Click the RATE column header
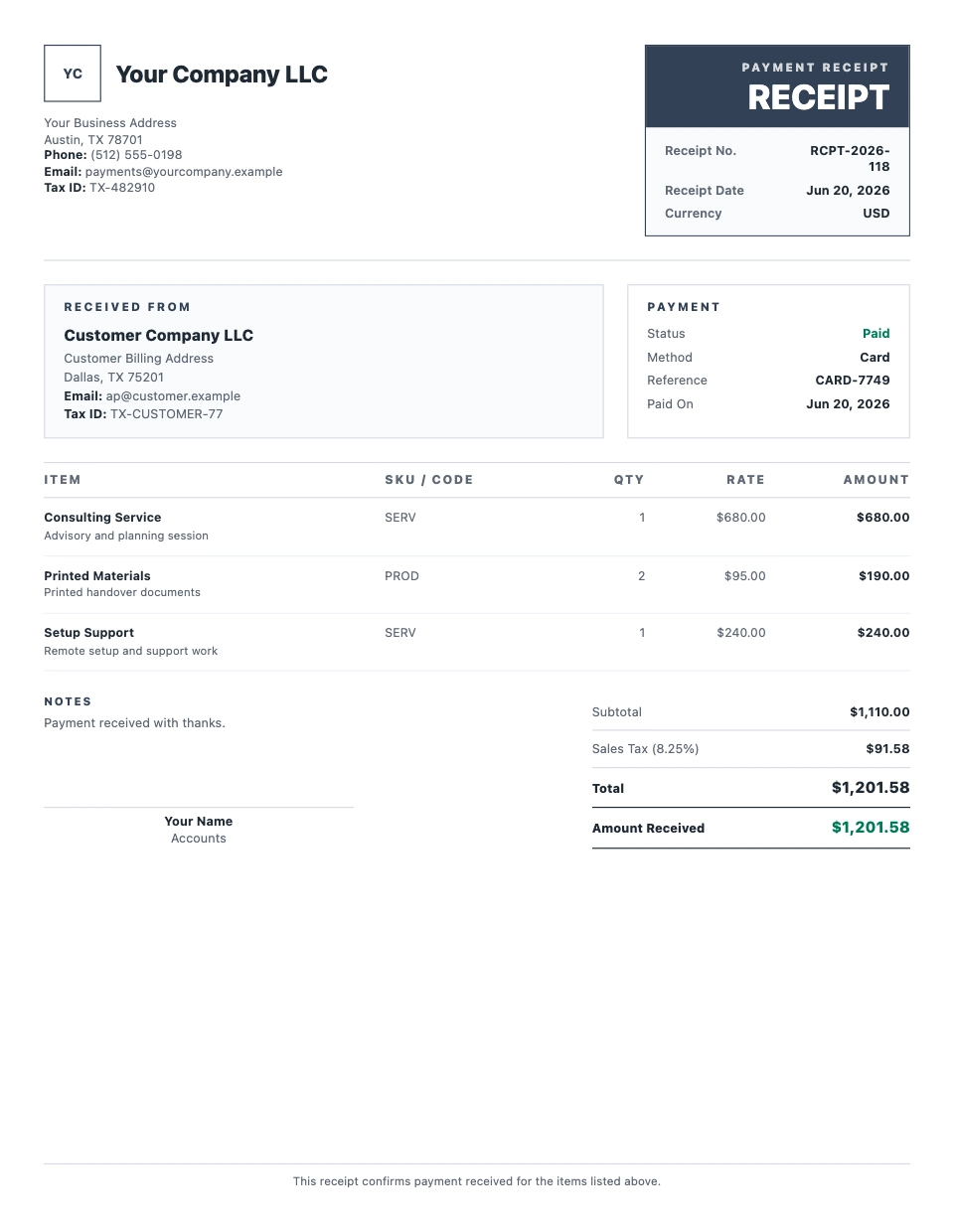The height and width of the screenshot is (1232, 954). coord(745,480)
